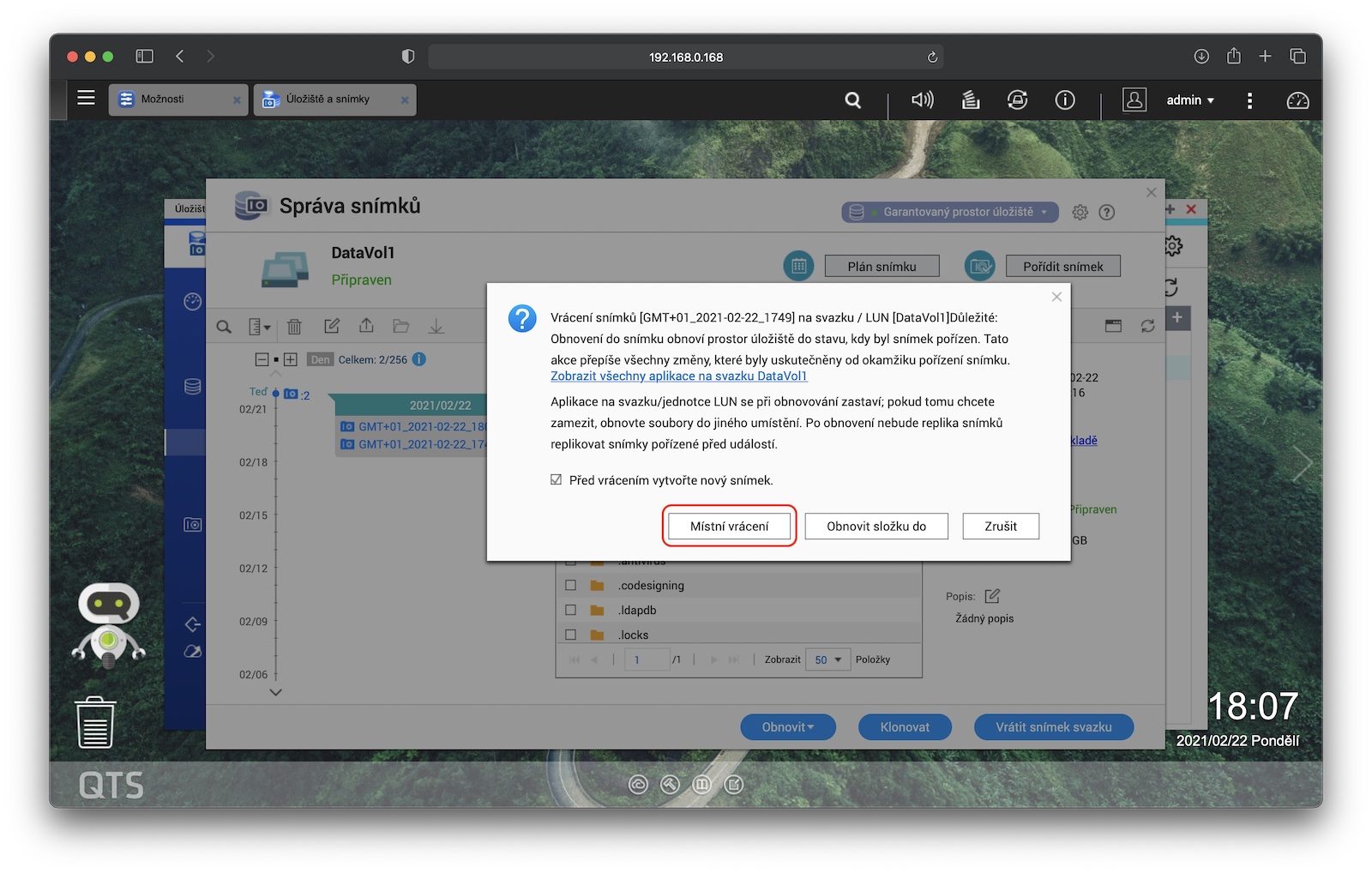Toggle the Safari sidebar
The image size is (1372, 873).
[144, 56]
